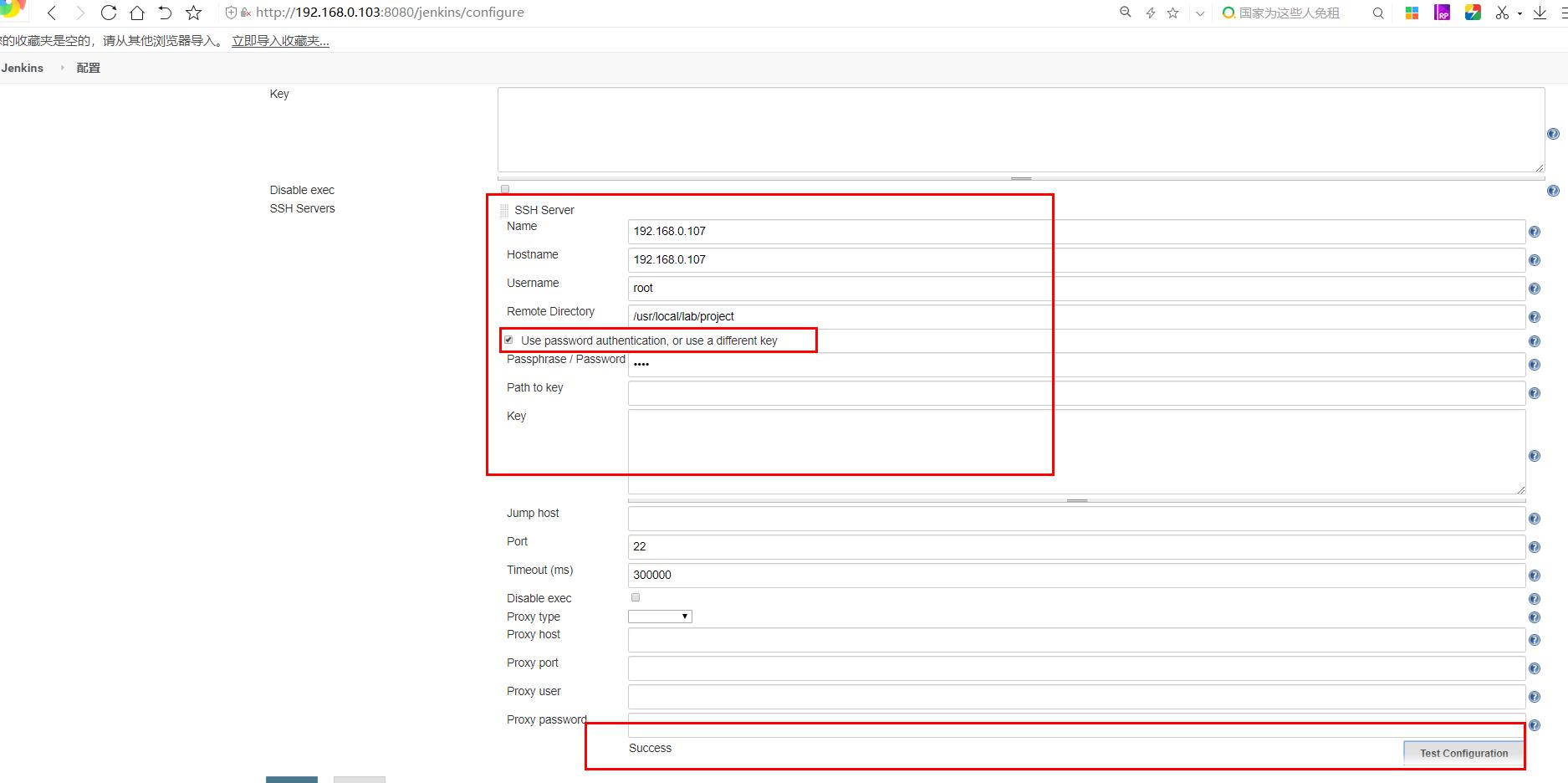Open help for Passphrase / Password field

1535,365
